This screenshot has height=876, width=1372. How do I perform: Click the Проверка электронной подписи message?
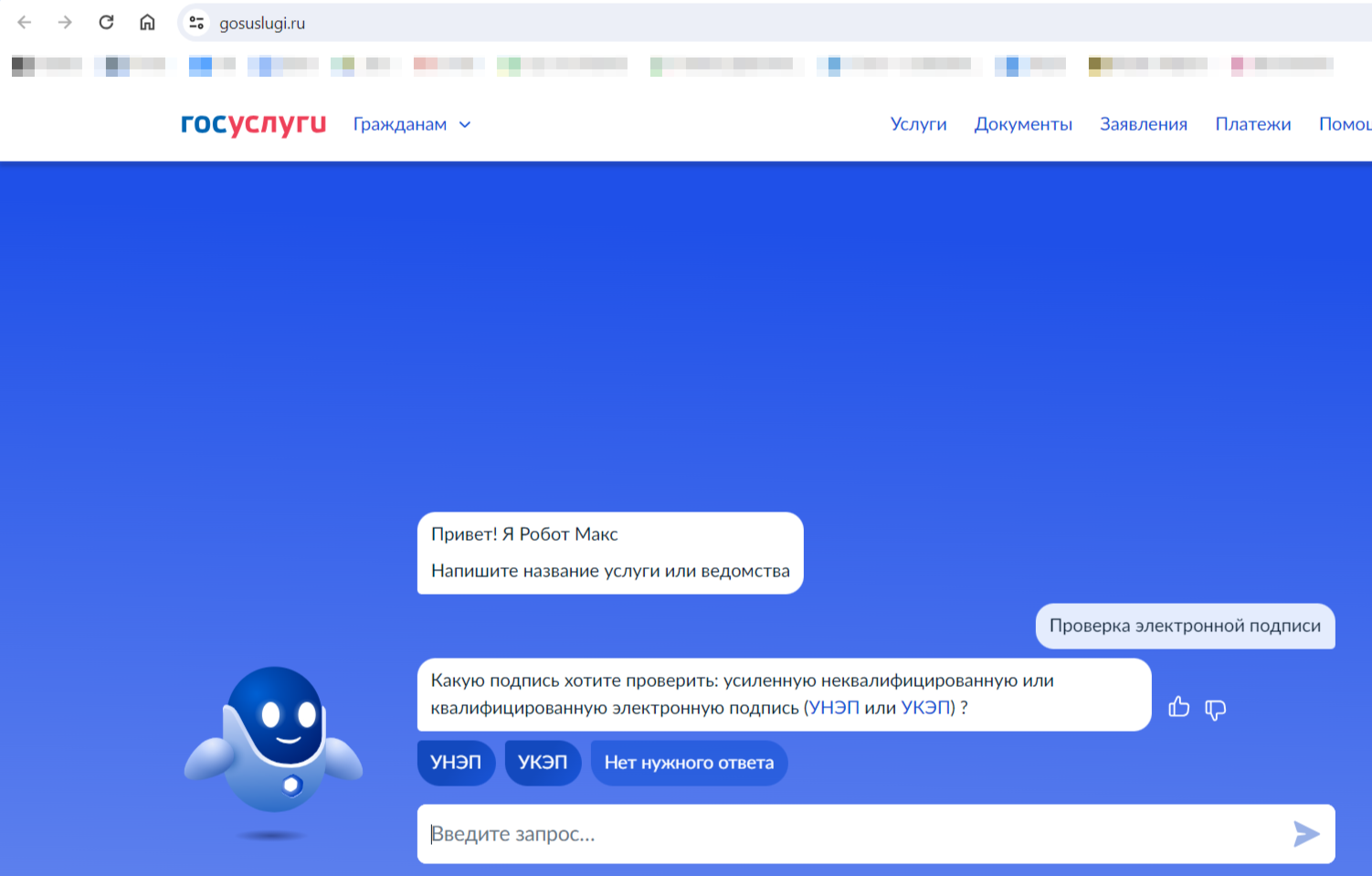coord(1185,626)
